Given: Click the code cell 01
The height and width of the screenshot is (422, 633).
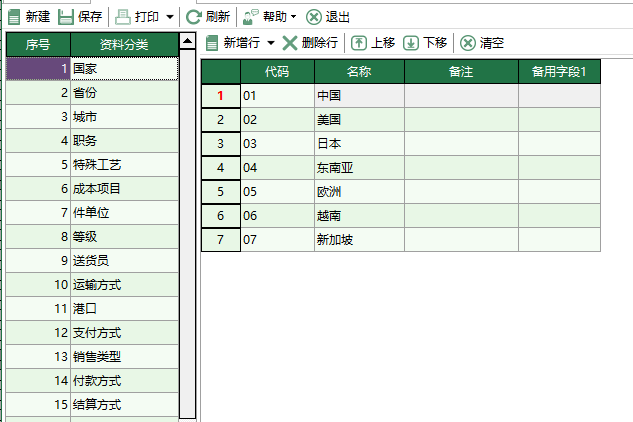Looking at the screenshot, I should [x=277, y=96].
